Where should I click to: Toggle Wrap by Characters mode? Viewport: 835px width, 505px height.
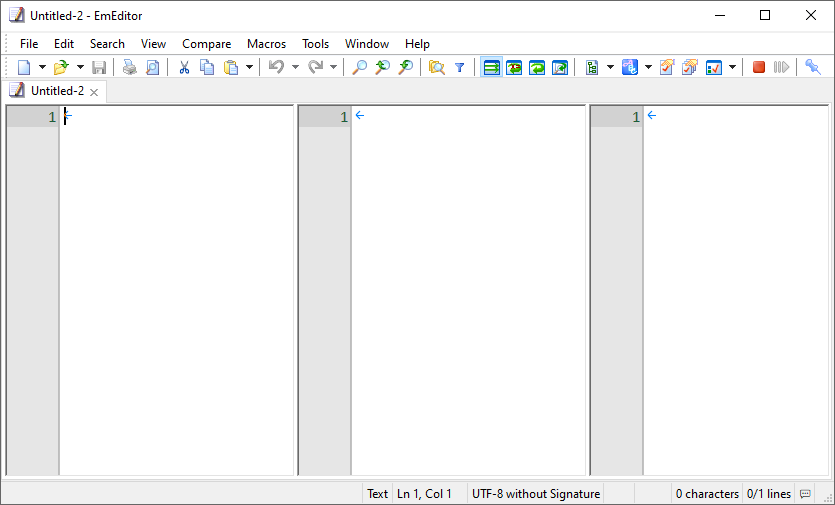(x=514, y=68)
